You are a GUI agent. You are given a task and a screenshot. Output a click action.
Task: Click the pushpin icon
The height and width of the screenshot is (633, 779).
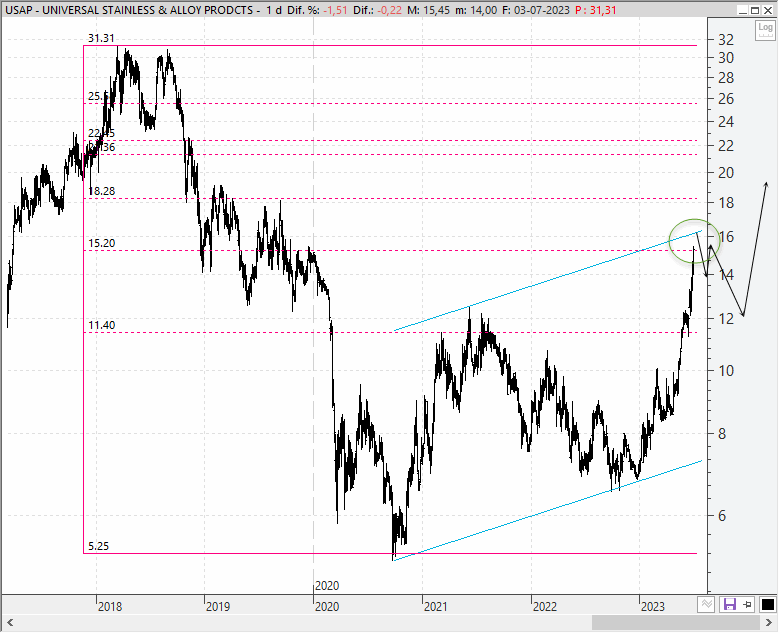748,605
